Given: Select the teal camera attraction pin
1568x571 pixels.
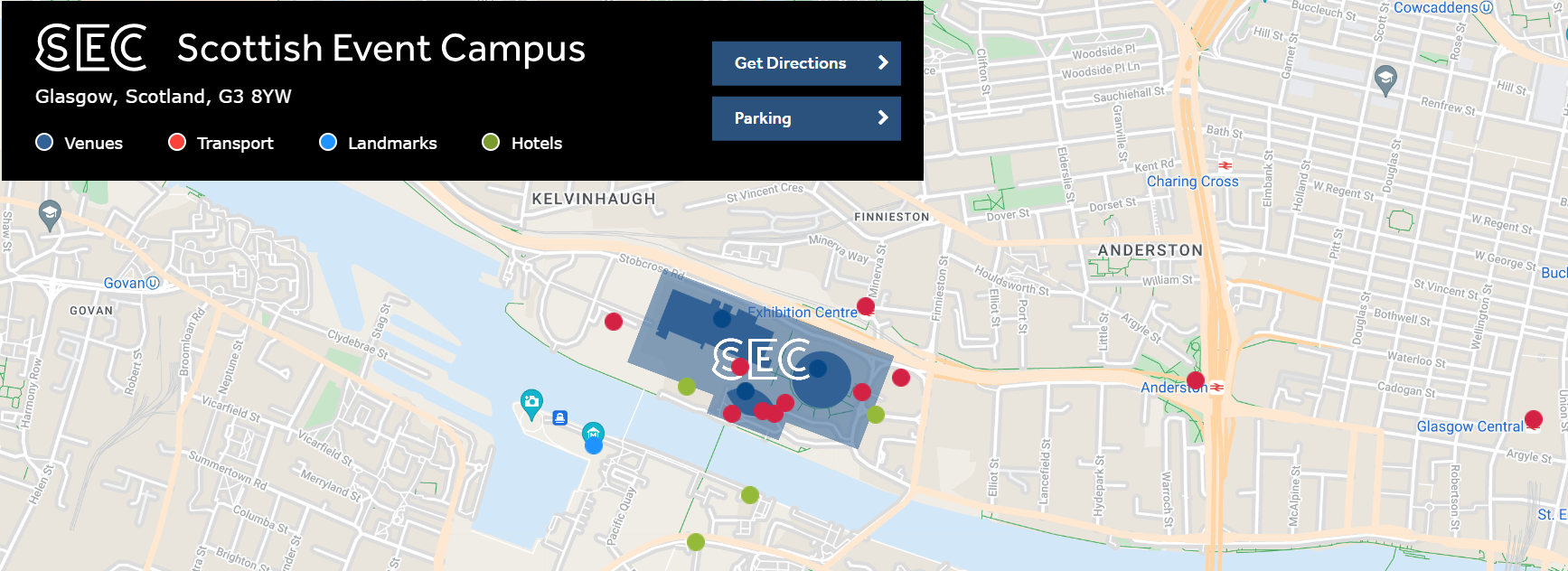Looking at the screenshot, I should (x=531, y=403).
